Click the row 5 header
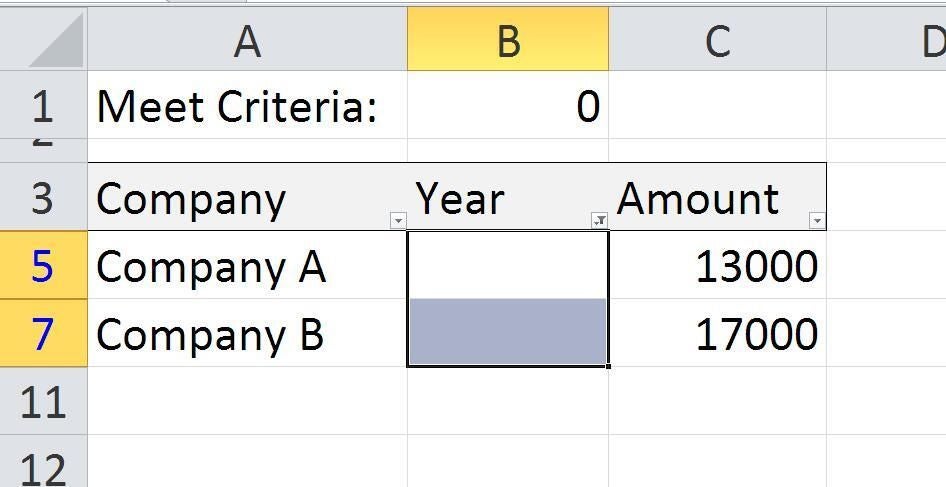Viewport: 946px width, 487px height. (43, 266)
